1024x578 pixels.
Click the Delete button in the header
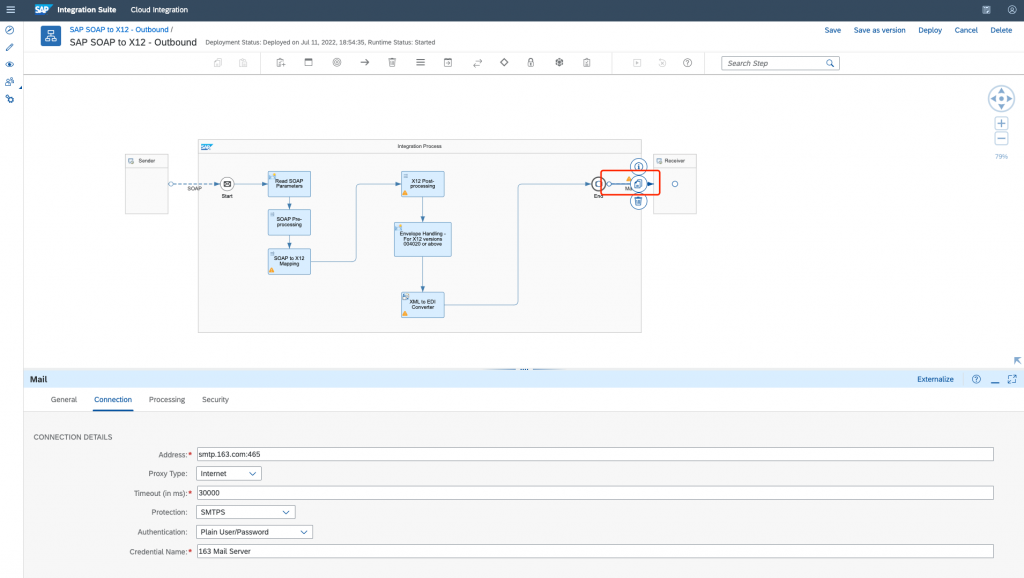1001,30
